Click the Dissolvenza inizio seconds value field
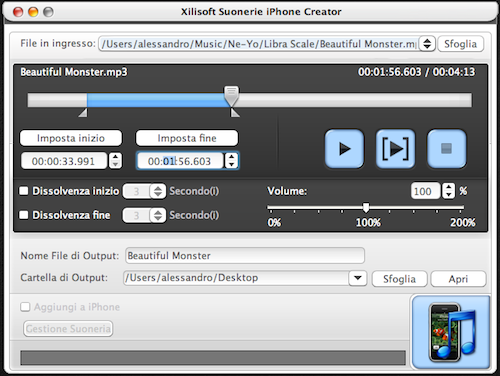 click(x=137, y=191)
